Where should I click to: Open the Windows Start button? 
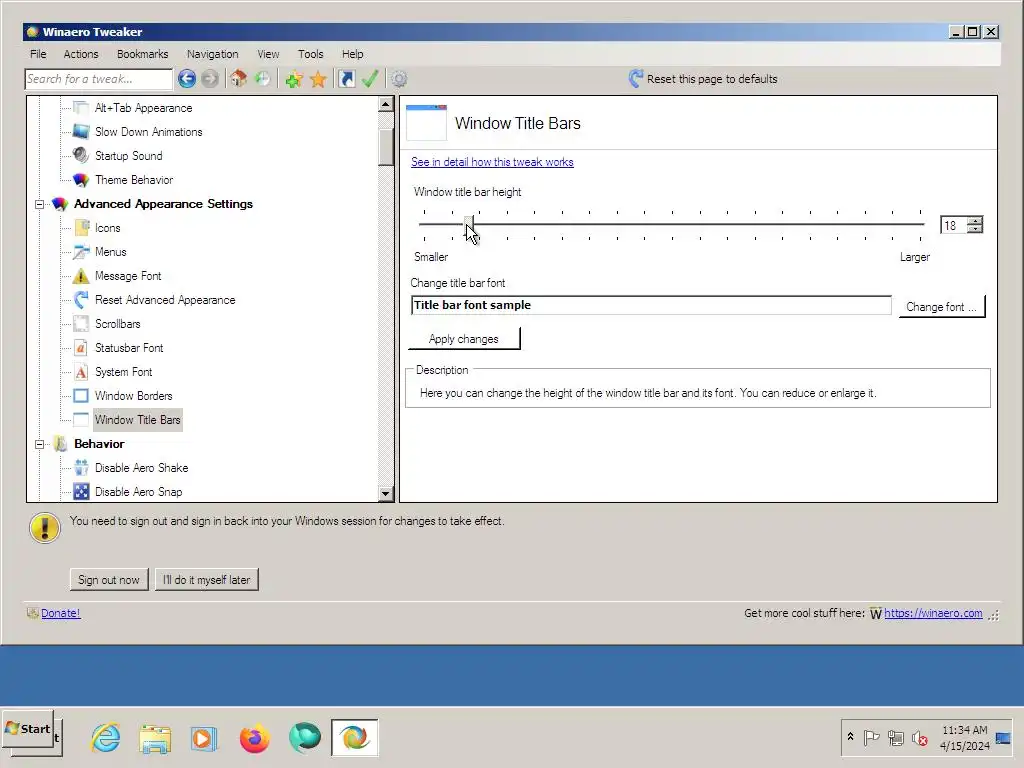point(27,729)
